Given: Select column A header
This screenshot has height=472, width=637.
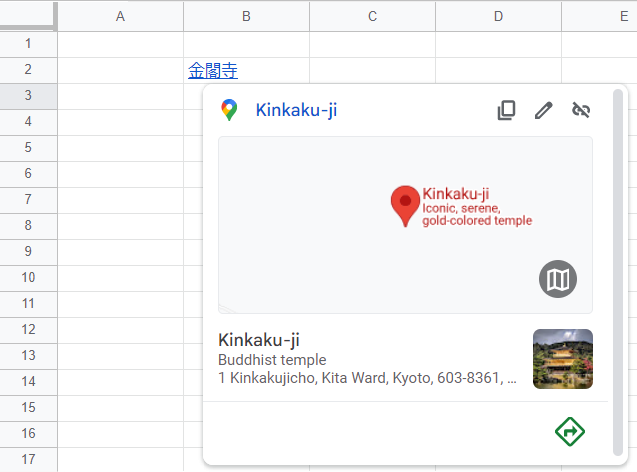Looking at the screenshot, I should pyautogui.click(x=120, y=16).
